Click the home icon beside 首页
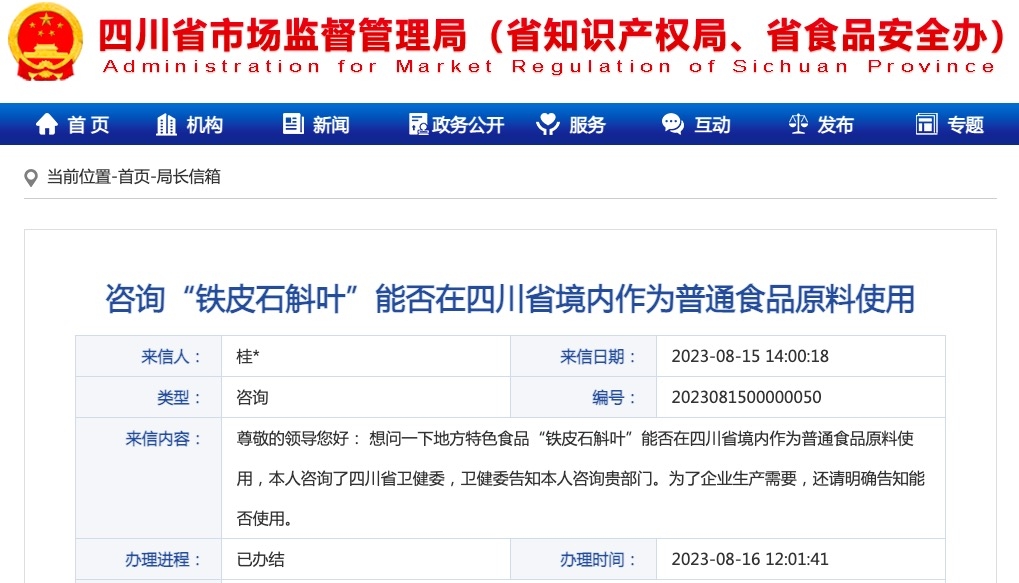Screen dimensions: 1019x583 coord(46,125)
